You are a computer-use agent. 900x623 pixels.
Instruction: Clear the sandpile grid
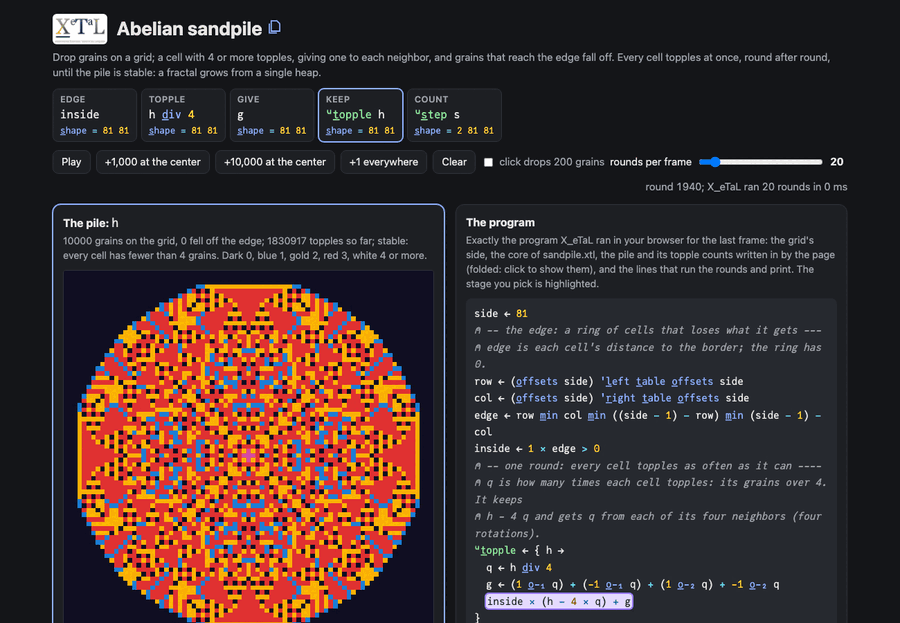tap(454, 162)
